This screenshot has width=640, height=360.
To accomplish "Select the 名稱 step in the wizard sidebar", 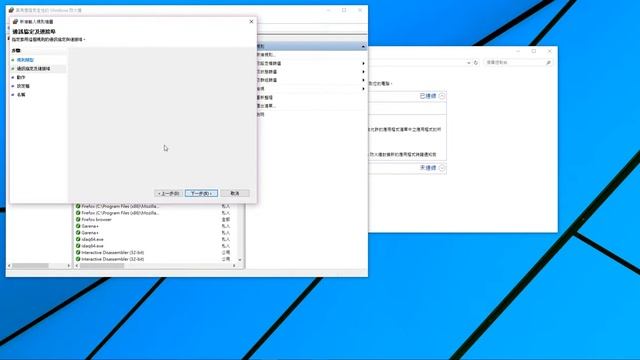I will click(x=21, y=95).
